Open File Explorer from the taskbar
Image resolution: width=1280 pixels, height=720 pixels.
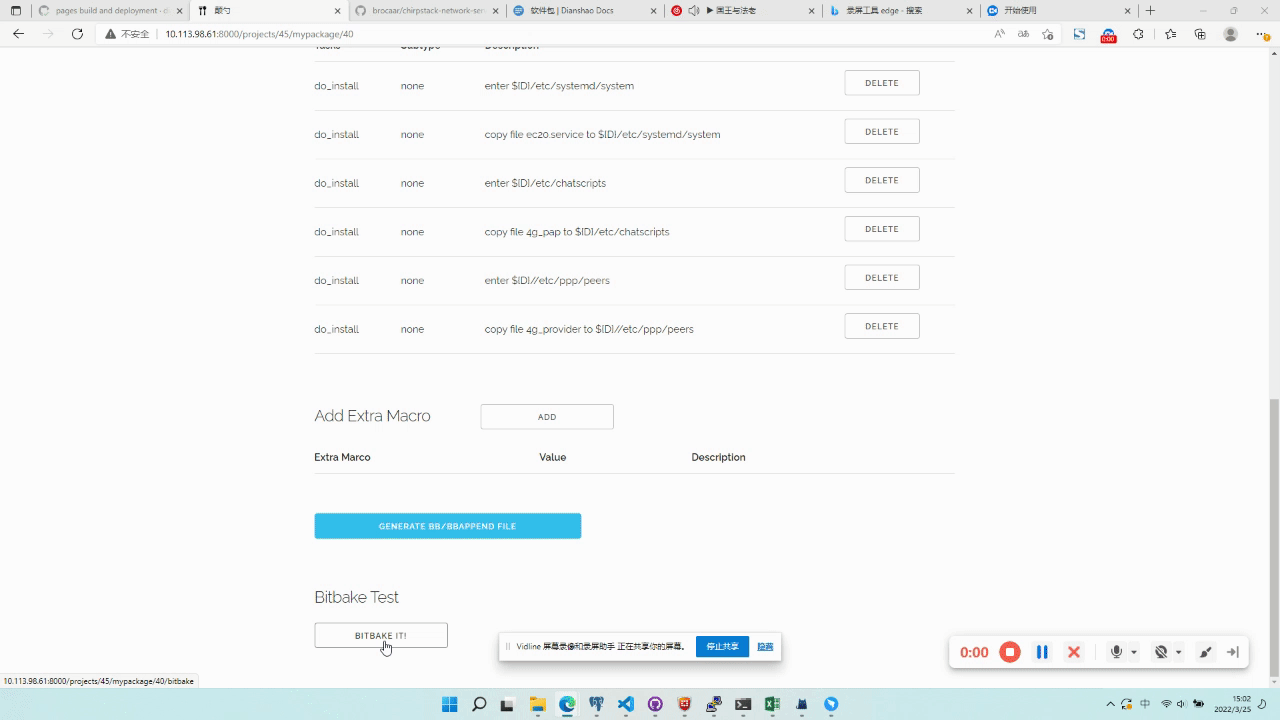[537, 704]
